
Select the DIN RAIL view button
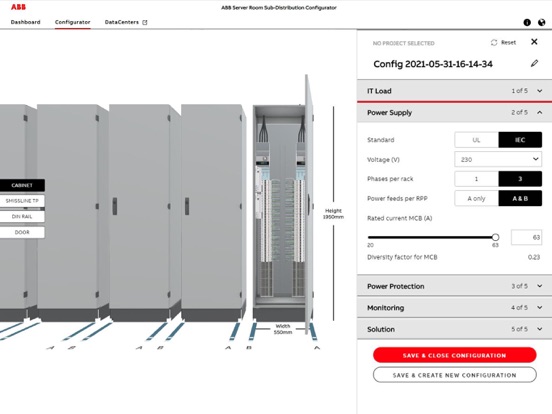coord(22,217)
